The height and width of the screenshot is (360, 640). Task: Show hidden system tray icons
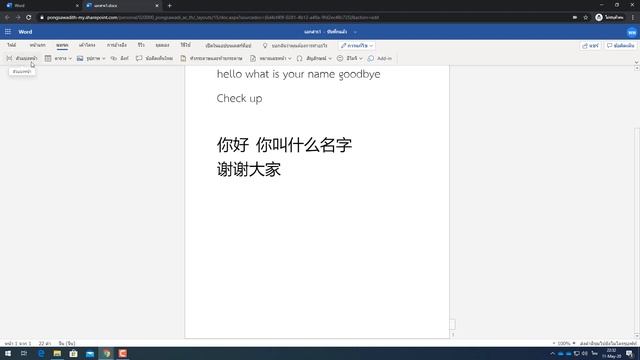[553, 353]
